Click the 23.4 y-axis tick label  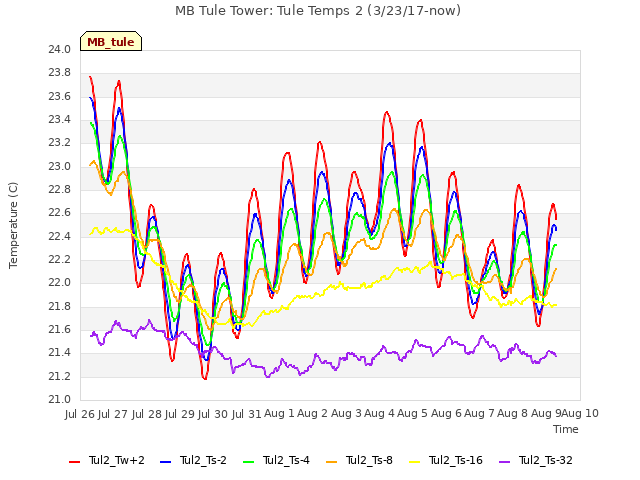(60, 120)
